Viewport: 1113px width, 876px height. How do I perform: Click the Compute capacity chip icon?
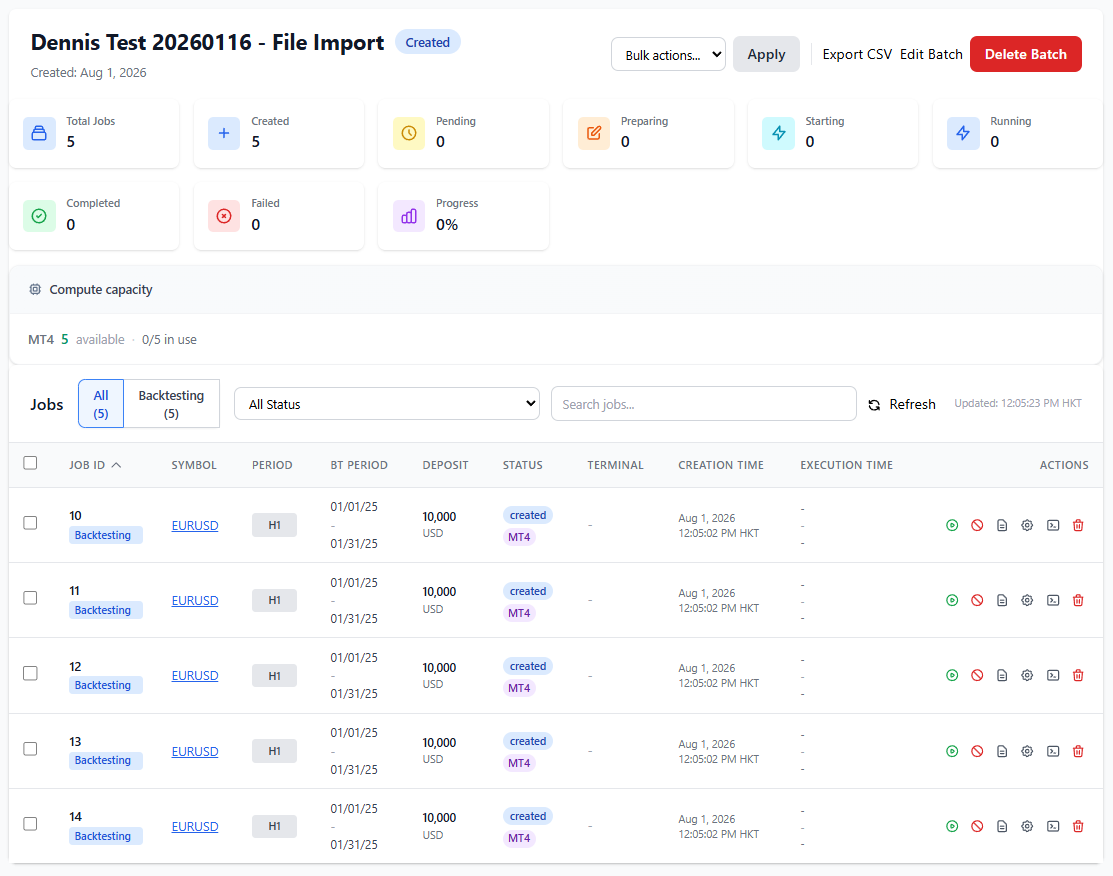click(35, 289)
